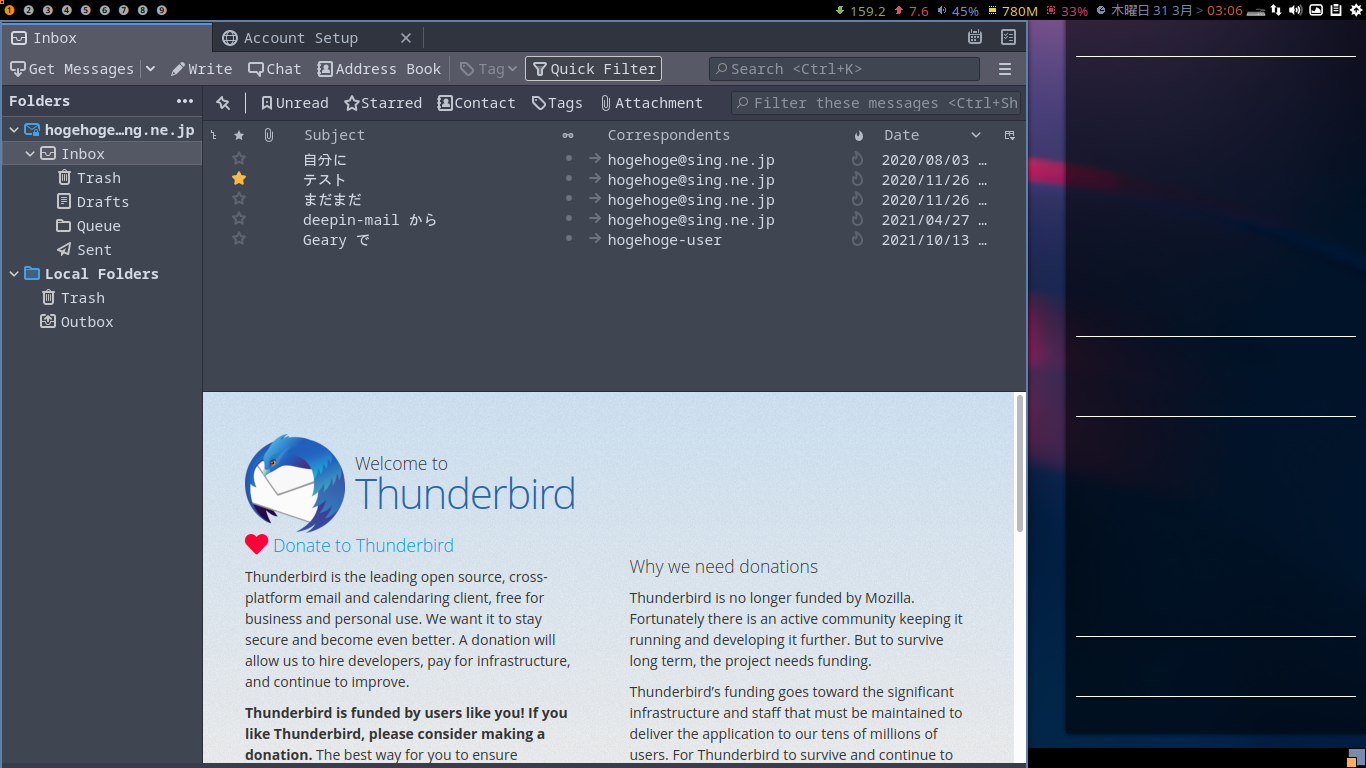The width and height of the screenshot is (1366, 768).
Task: Click the volume 45% indicator
Action: coord(958,11)
